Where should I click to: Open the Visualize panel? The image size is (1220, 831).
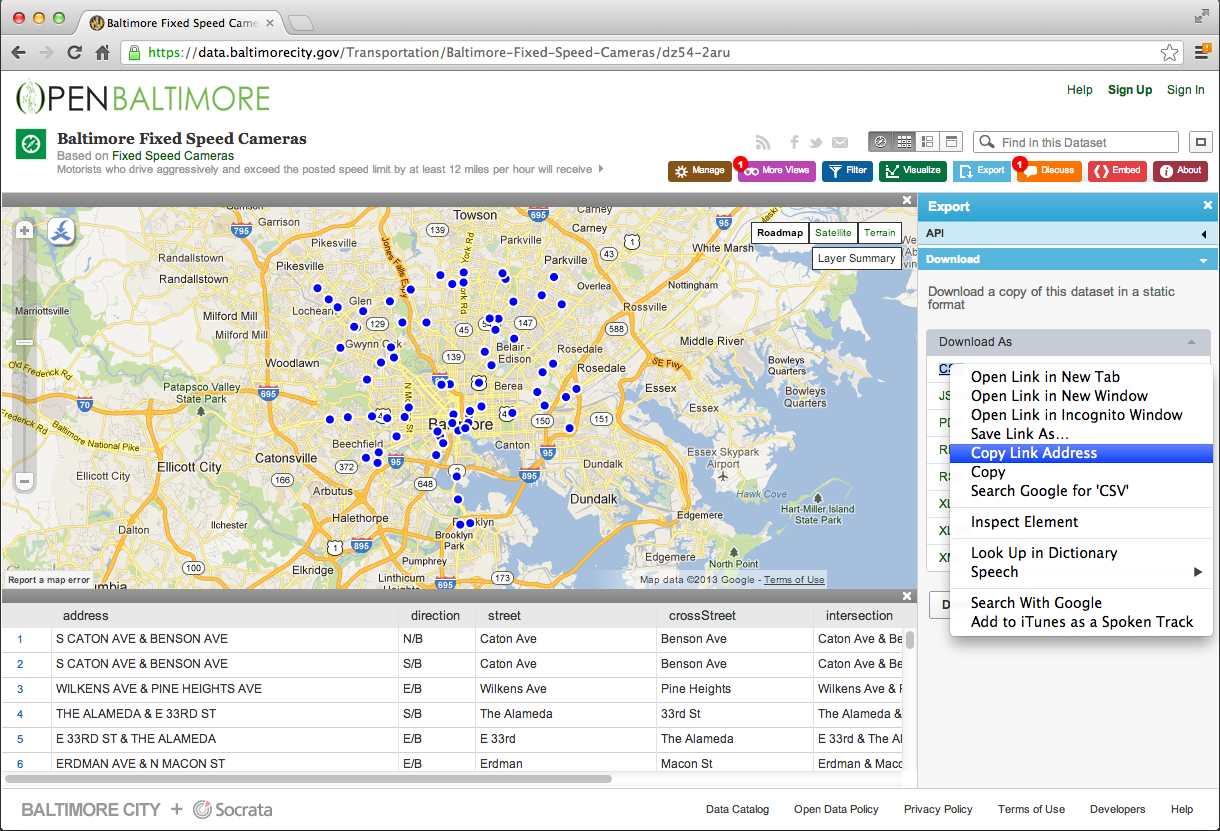coord(913,171)
